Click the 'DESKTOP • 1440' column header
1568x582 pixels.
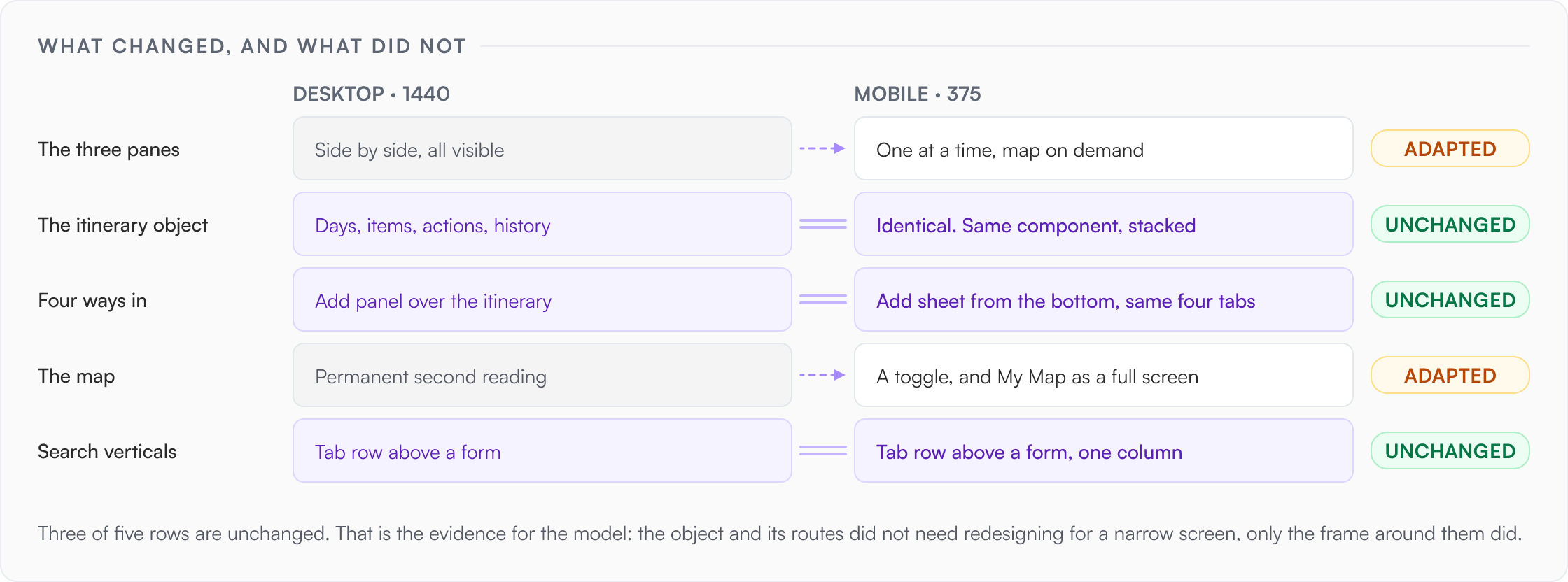point(371,94)
